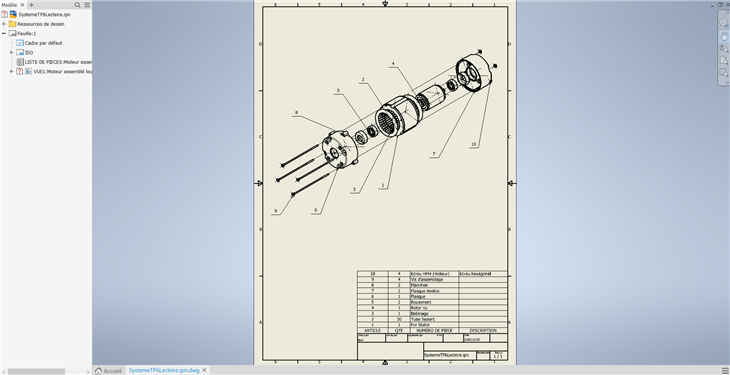Close the SystemeTP6Lecleire.ipn.dwg document tab
730x375 pixels.
[204, 370]
